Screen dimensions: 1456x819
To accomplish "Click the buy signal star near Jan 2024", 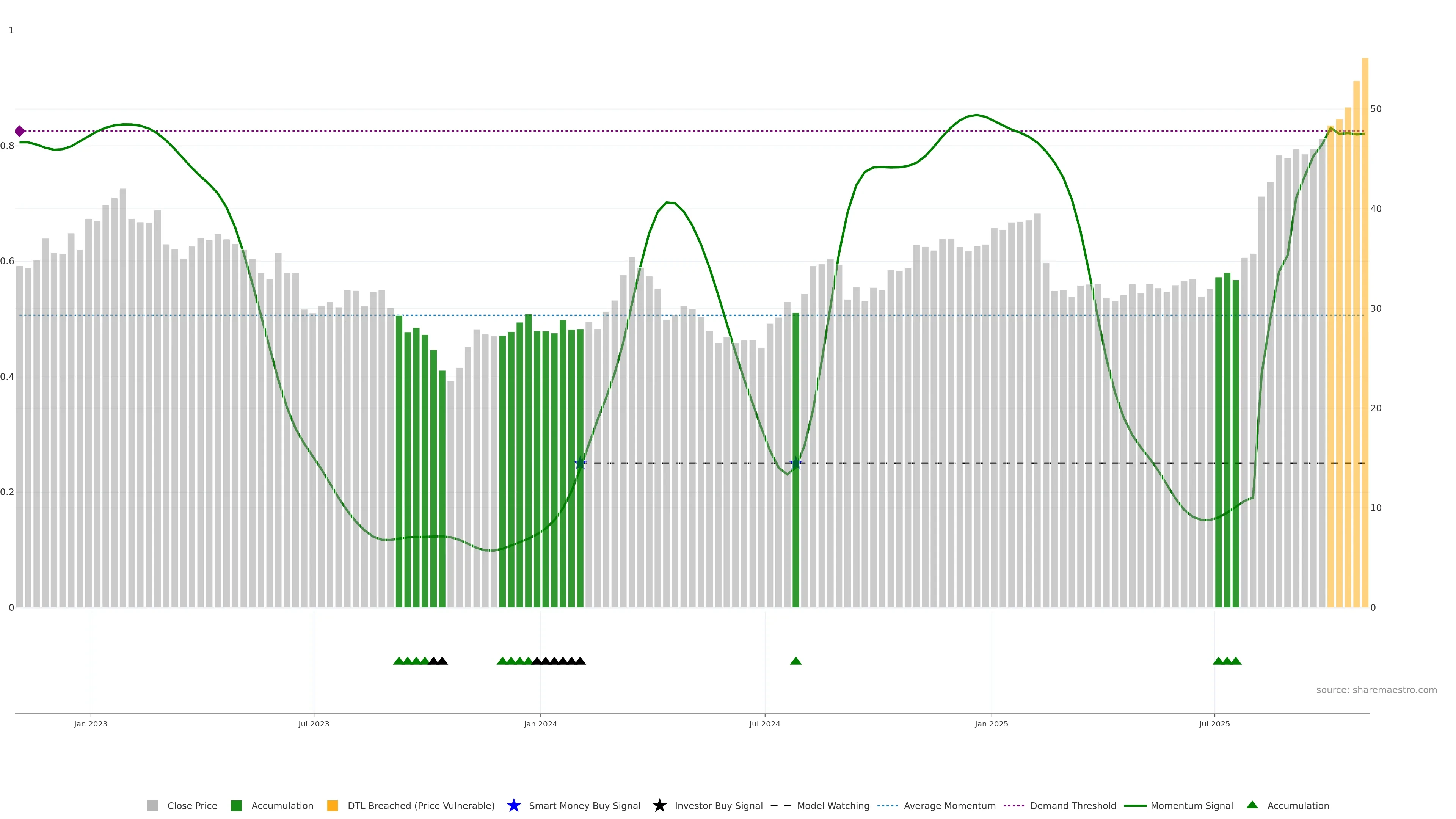I will [x=580, y=463].
